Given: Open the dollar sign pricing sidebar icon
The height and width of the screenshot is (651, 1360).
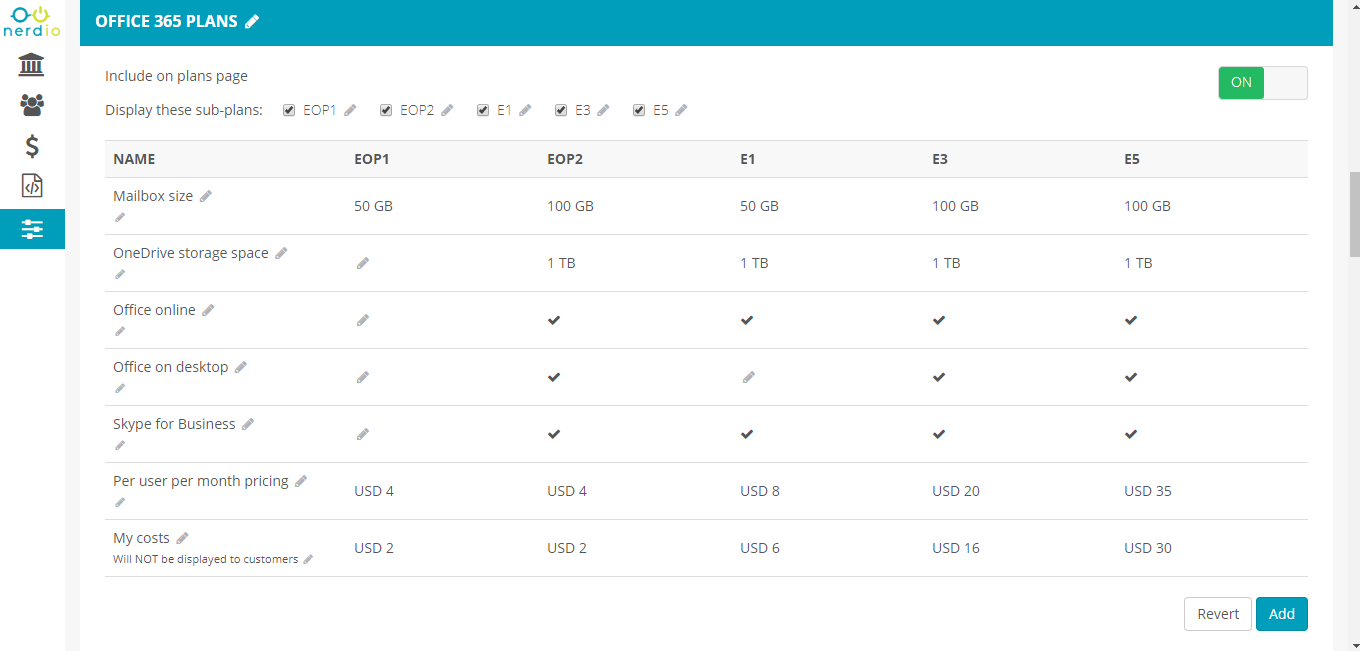Looking at the screenshot, I should 32,146.
